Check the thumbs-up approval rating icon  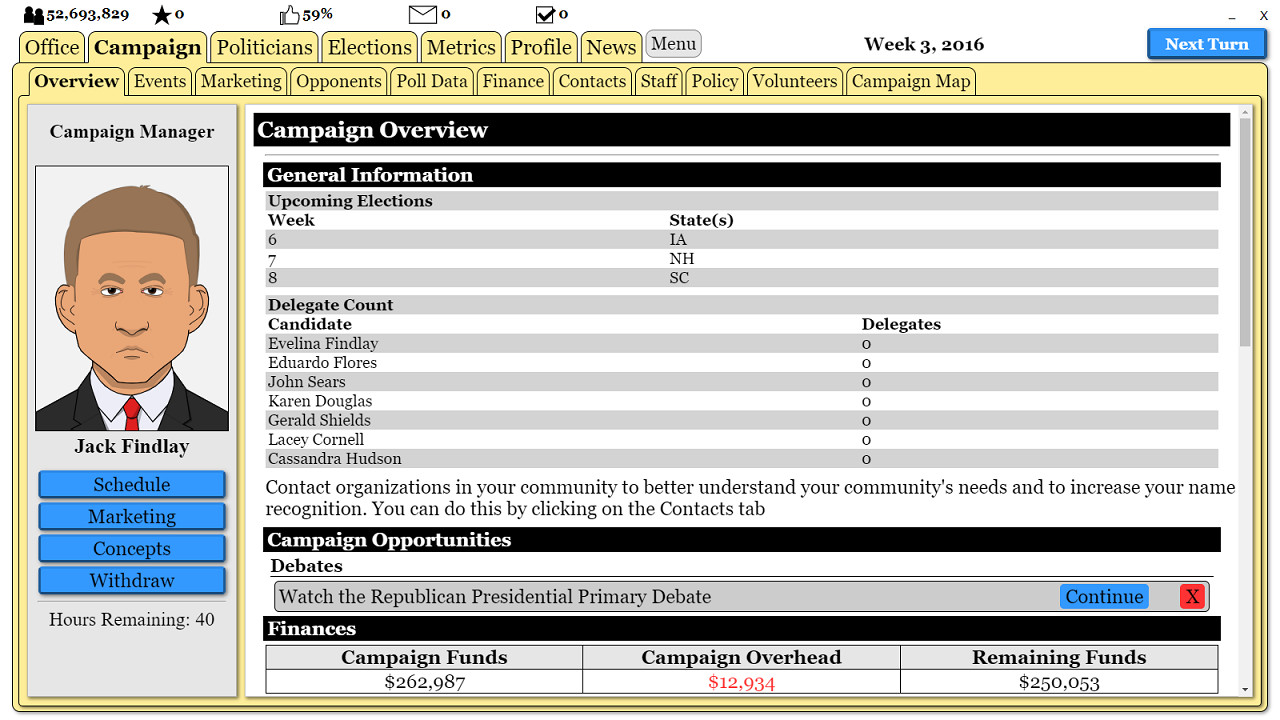(x=289, y=13)
